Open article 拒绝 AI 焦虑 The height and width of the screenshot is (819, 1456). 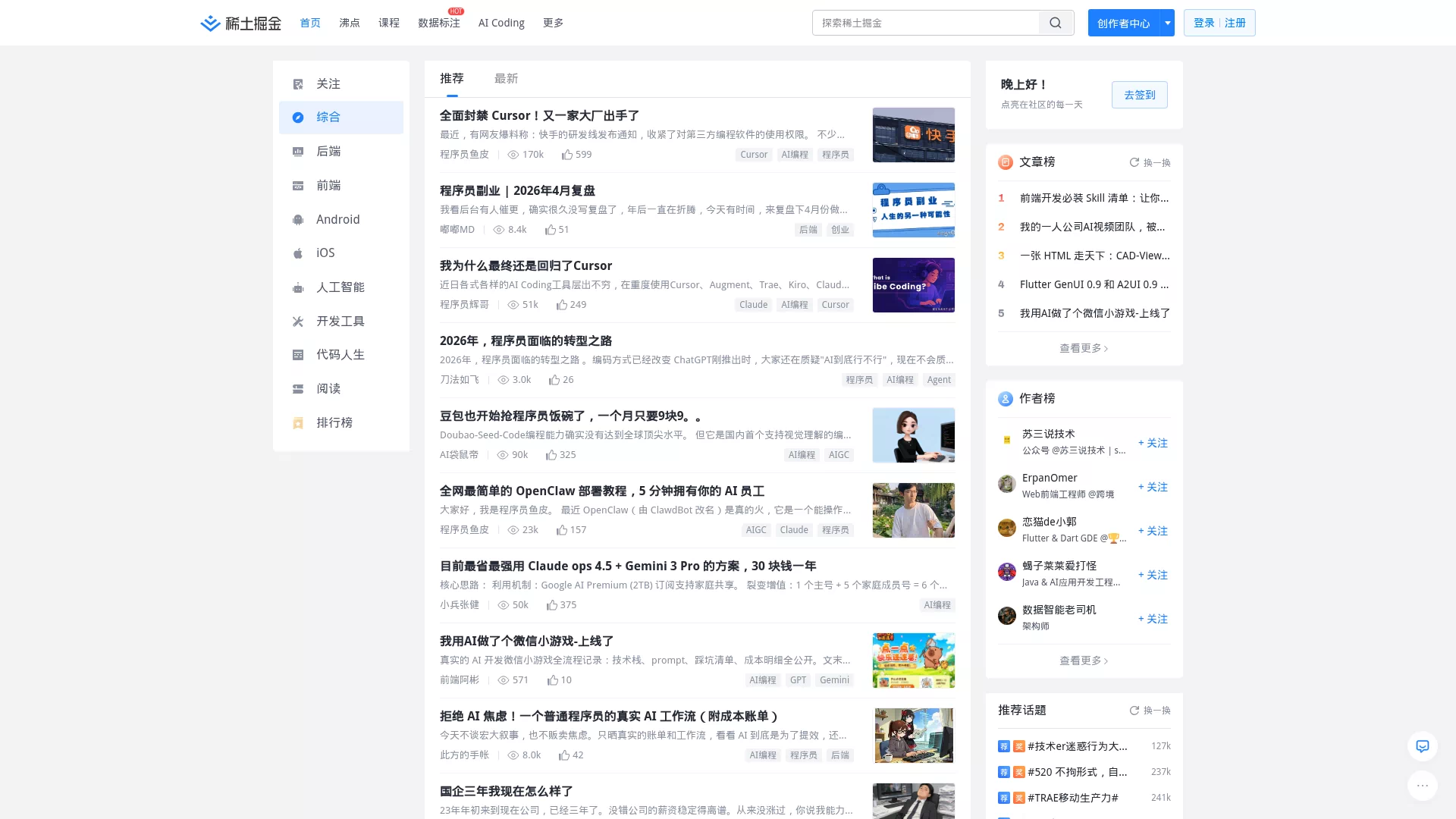click(609, 717)
